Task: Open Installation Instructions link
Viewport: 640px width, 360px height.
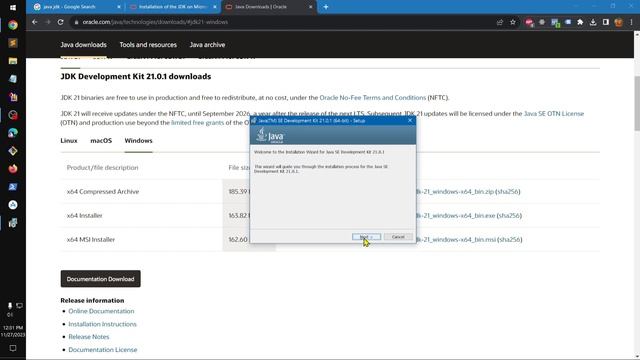Action: [102, 324]
